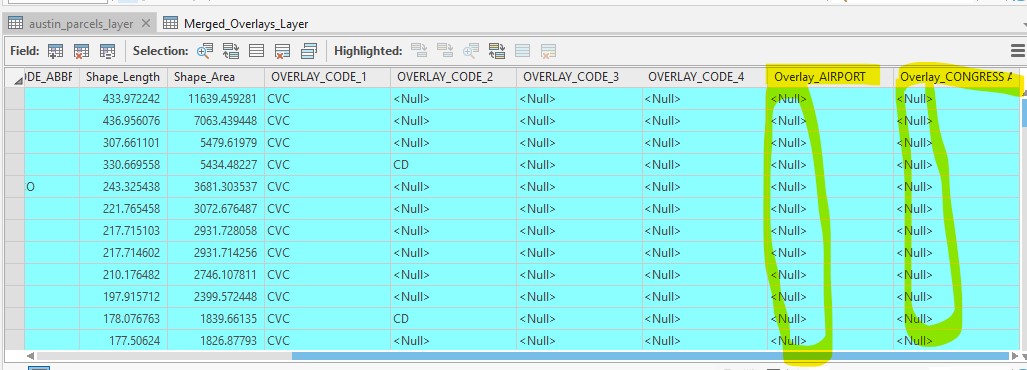Screen dimensions: 1027x370
Task: Zoom to the highlighted records
Action: coord(471,51)
